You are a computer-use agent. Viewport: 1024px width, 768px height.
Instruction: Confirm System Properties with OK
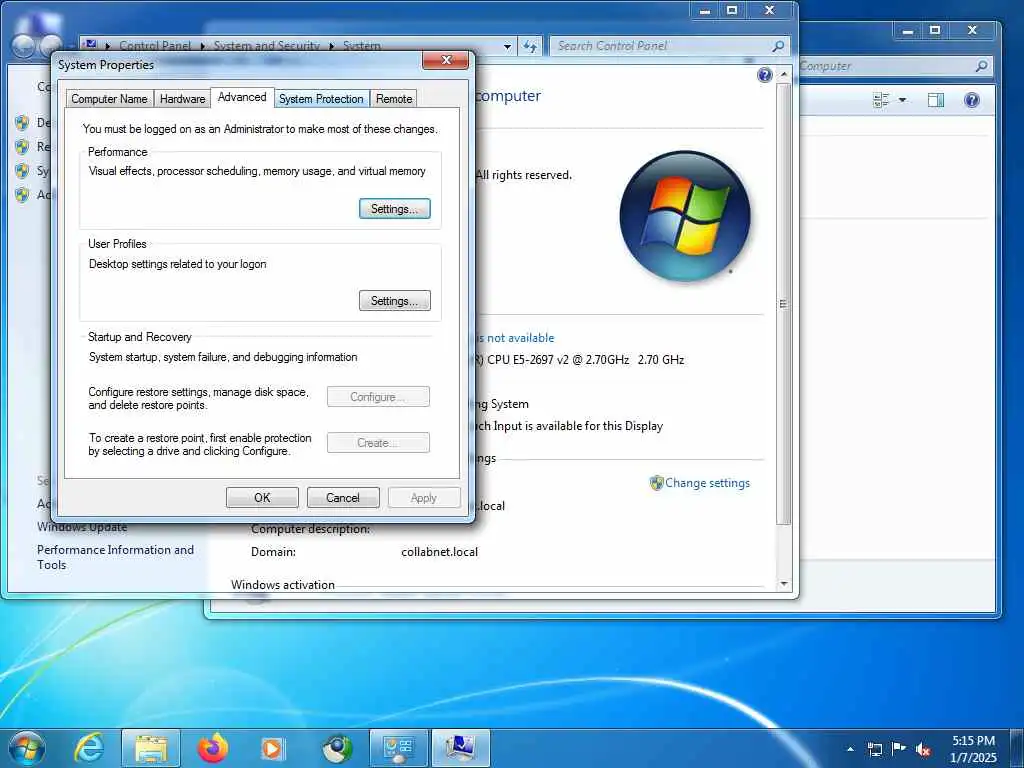[262, 498]
